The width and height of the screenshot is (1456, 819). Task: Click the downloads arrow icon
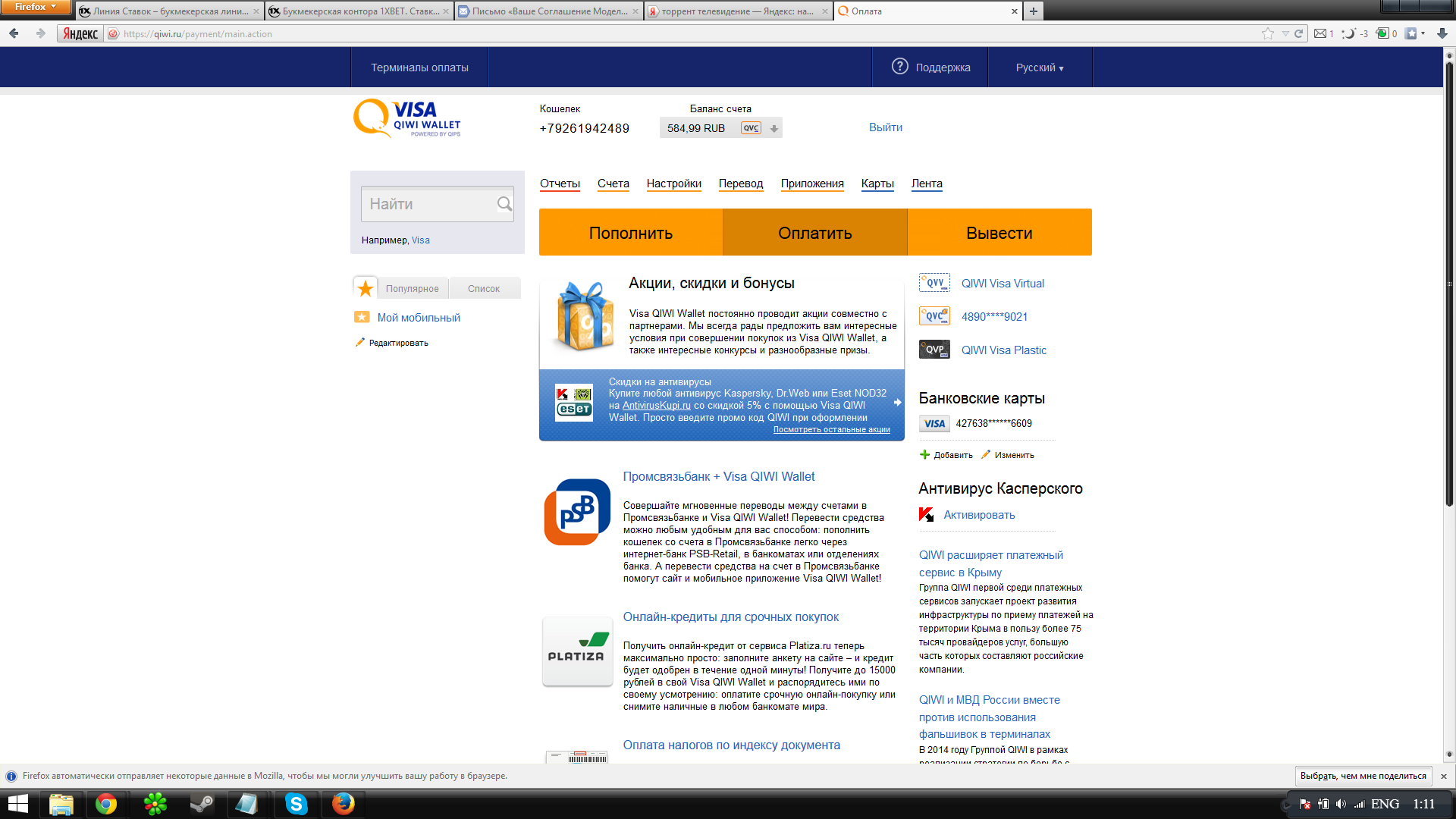click(x=1442, y=33)
